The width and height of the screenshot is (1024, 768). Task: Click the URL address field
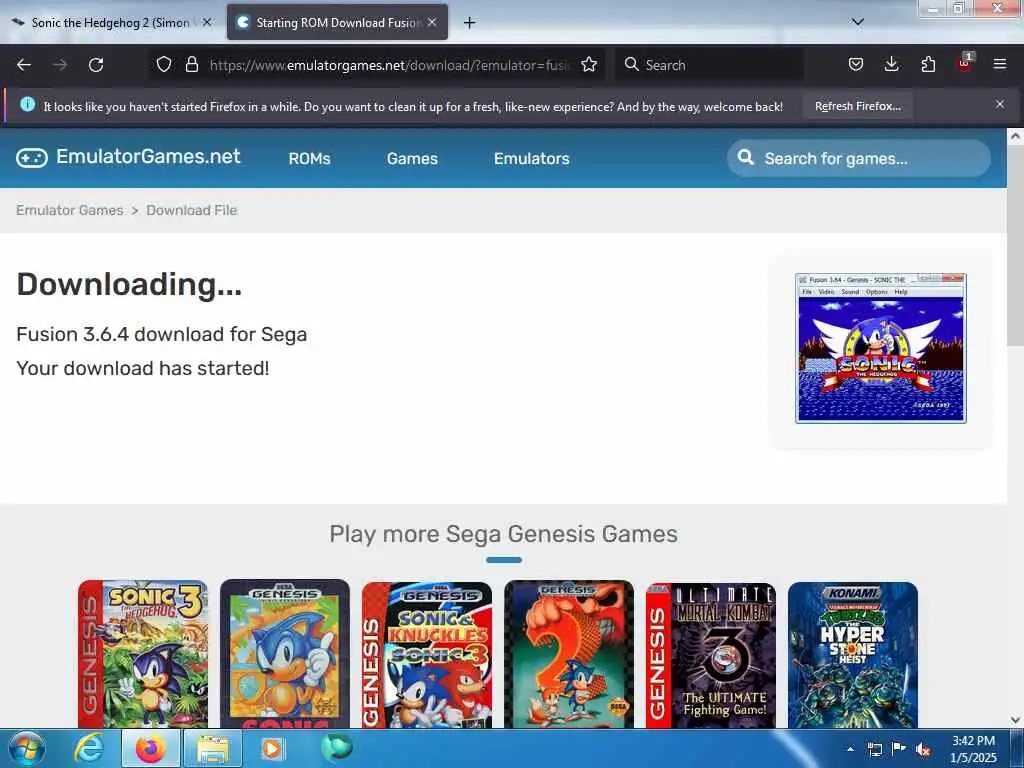[x=389, y=65]
